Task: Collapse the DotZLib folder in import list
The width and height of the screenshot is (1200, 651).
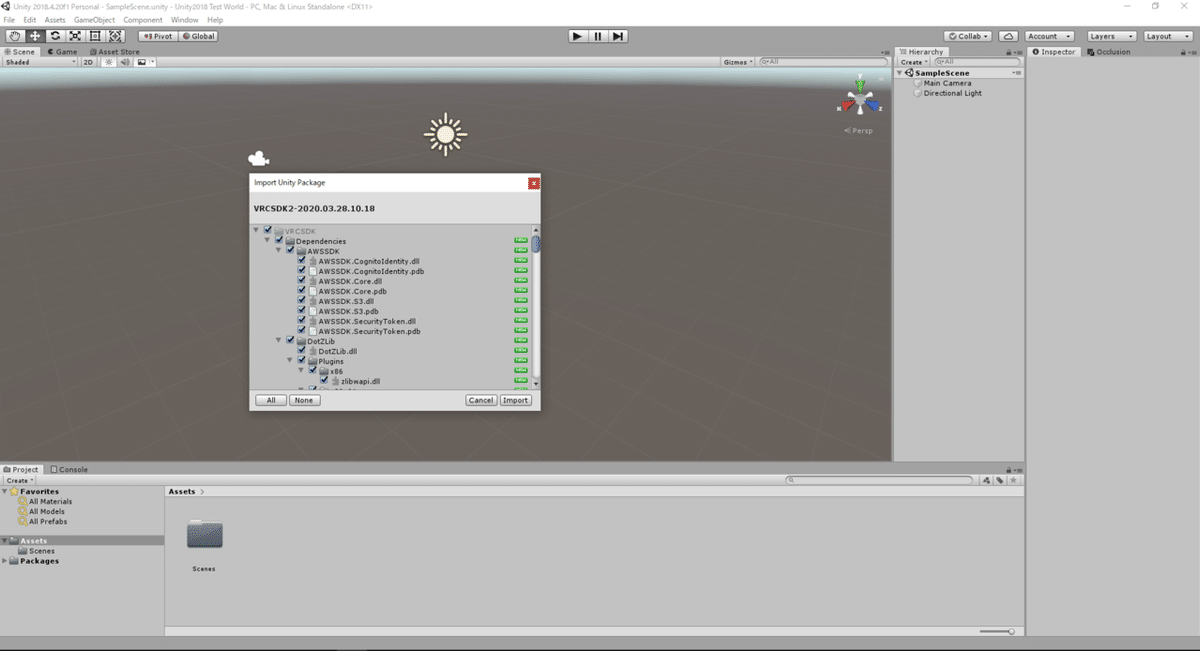Action: click(278, 341)
